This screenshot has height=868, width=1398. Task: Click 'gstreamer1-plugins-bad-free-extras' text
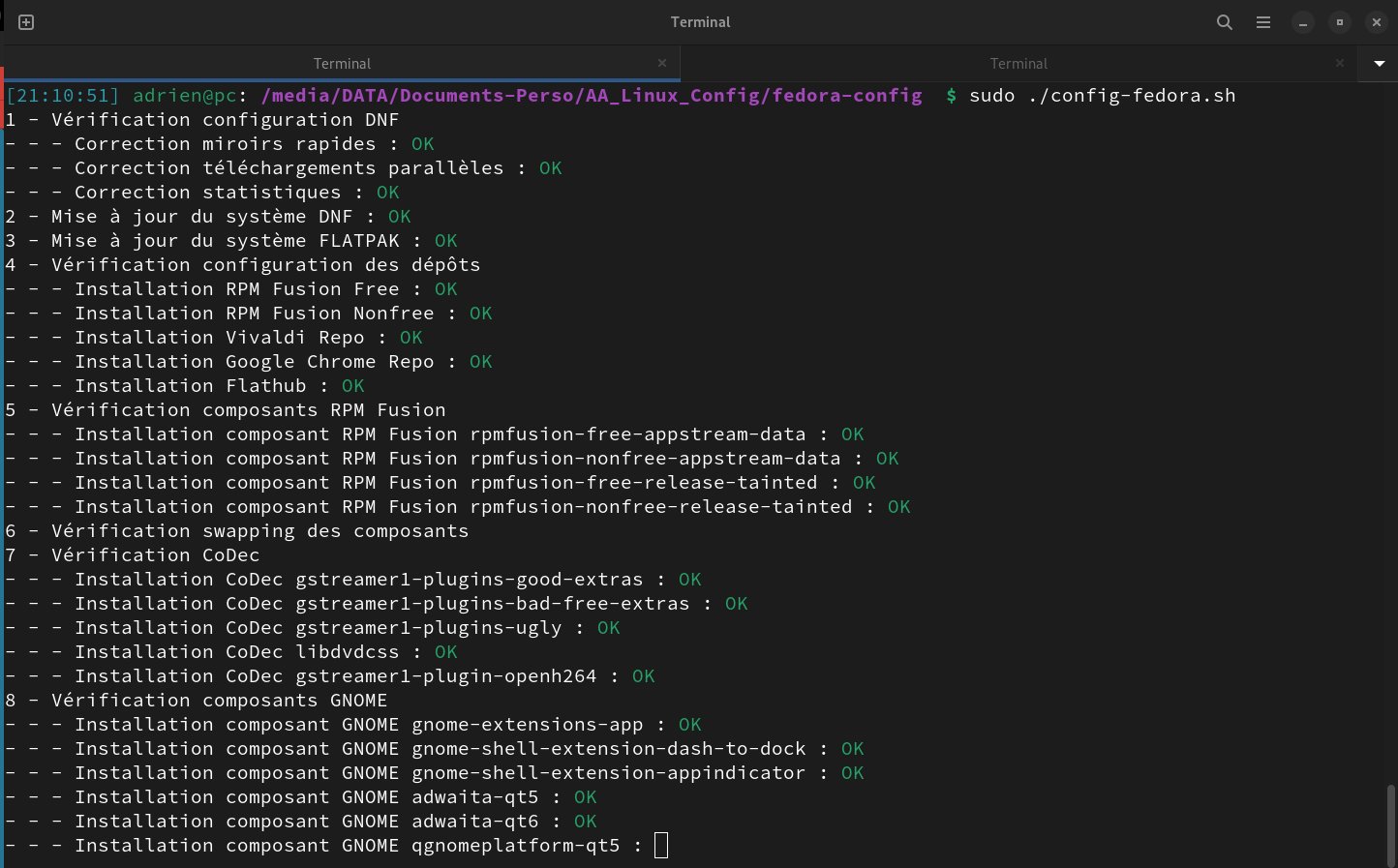click(x=493, y=604)
